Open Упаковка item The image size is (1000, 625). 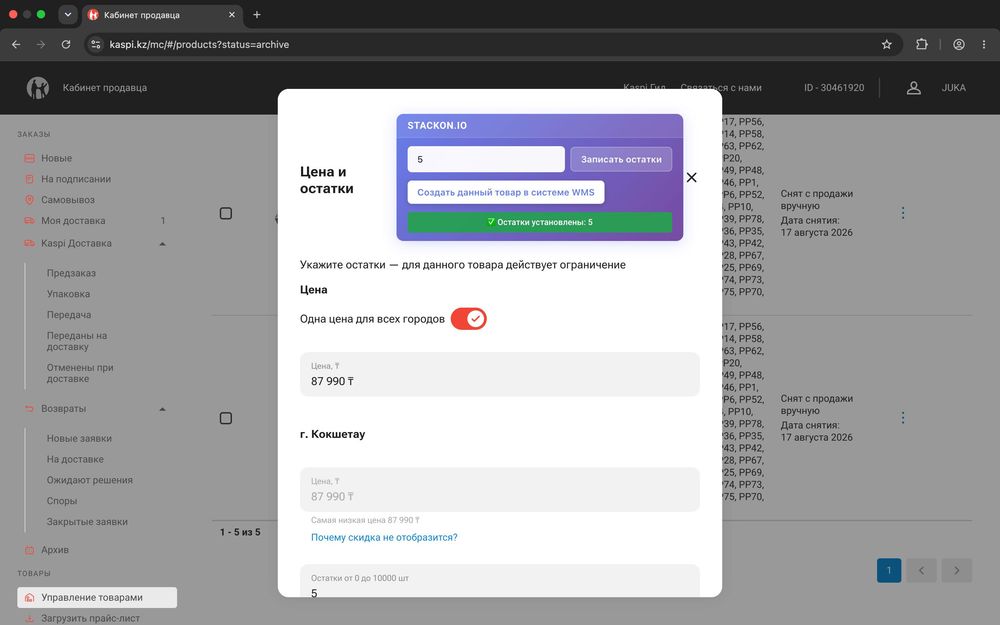tap(68, 294)
